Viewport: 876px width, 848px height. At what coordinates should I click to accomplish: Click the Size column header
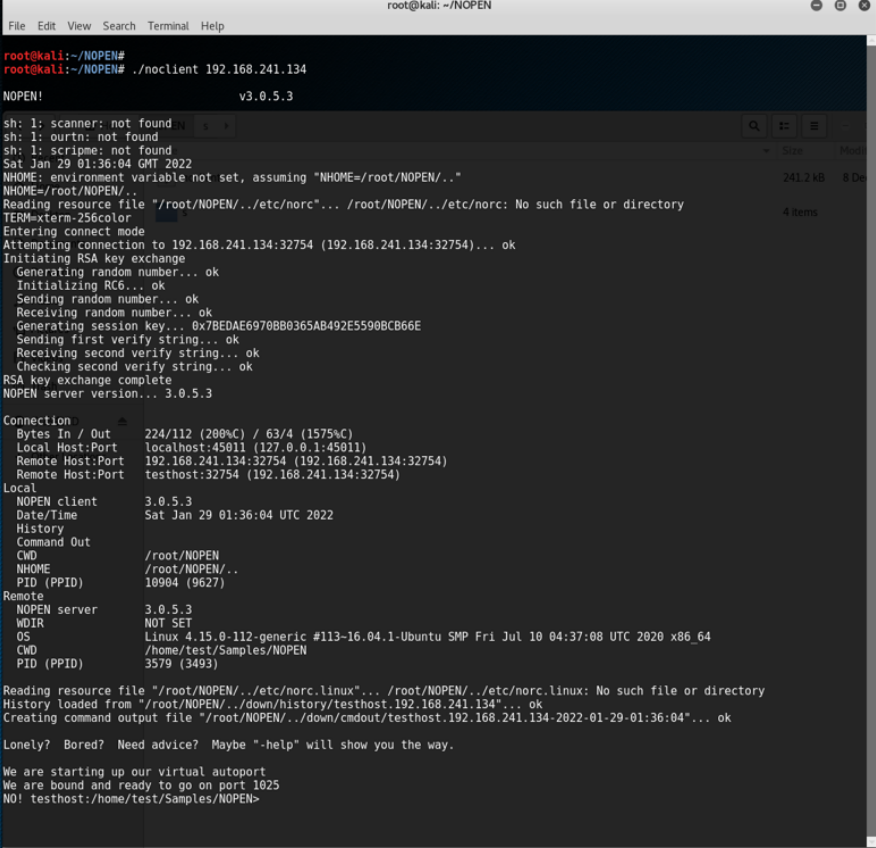click(x=792, y=150)
